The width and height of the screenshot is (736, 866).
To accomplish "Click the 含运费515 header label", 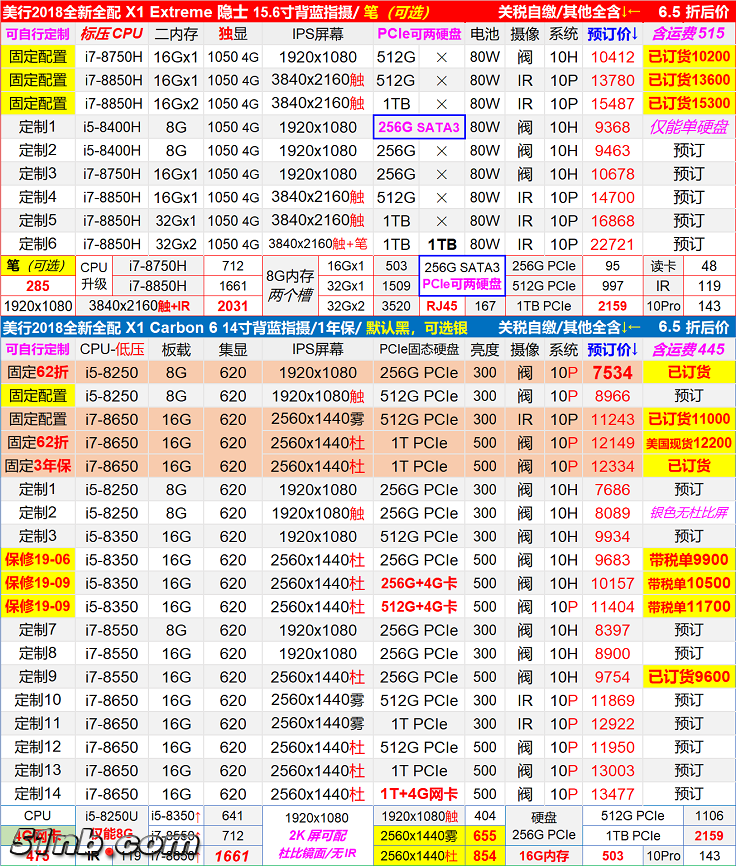I will click(688, 33).
